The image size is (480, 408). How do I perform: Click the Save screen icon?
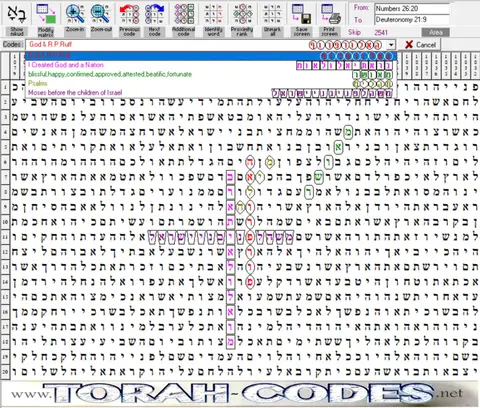coord(301,14)
